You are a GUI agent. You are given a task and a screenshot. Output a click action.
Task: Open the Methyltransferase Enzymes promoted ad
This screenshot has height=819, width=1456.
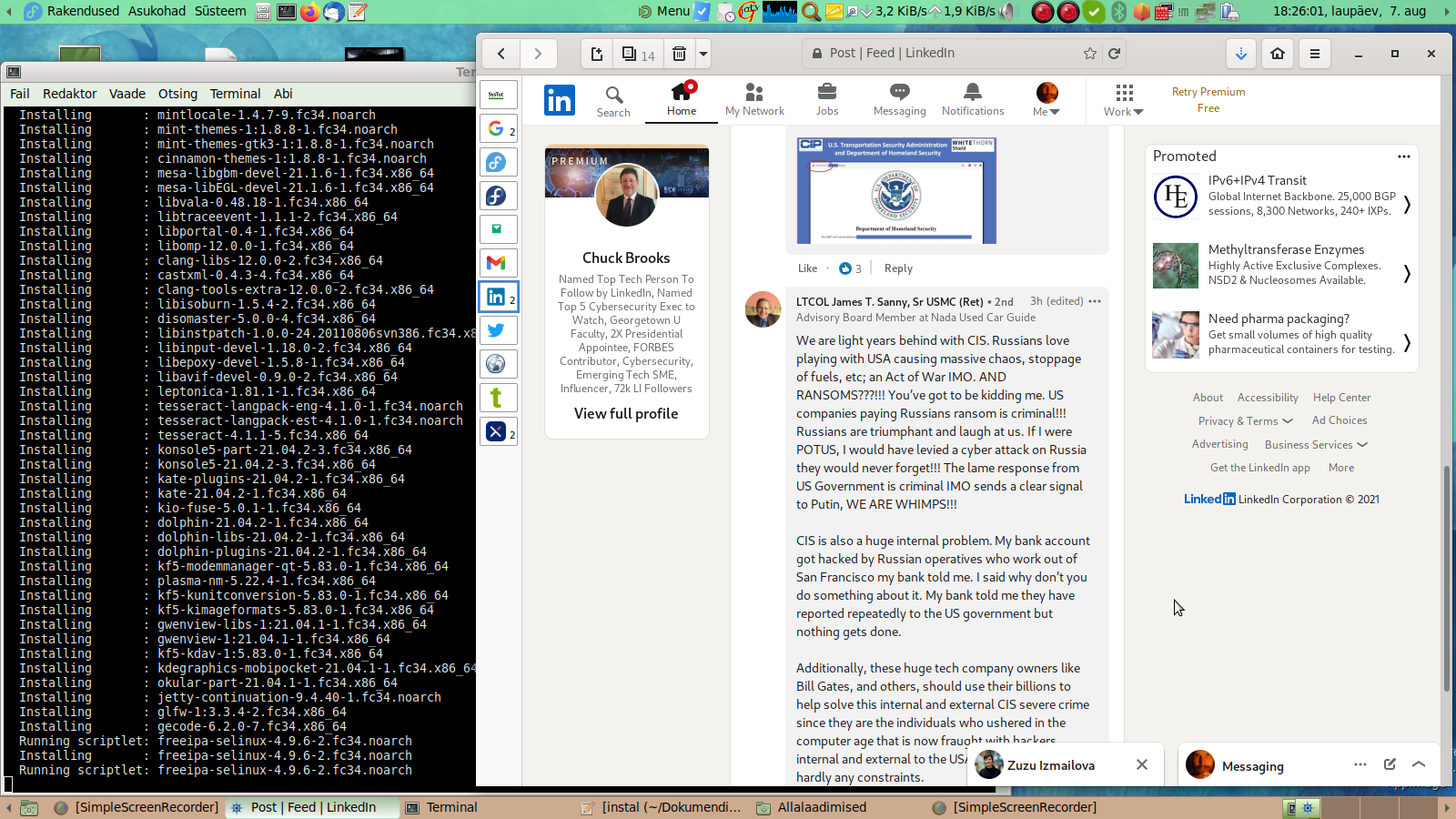click(x=1282, y=265)
